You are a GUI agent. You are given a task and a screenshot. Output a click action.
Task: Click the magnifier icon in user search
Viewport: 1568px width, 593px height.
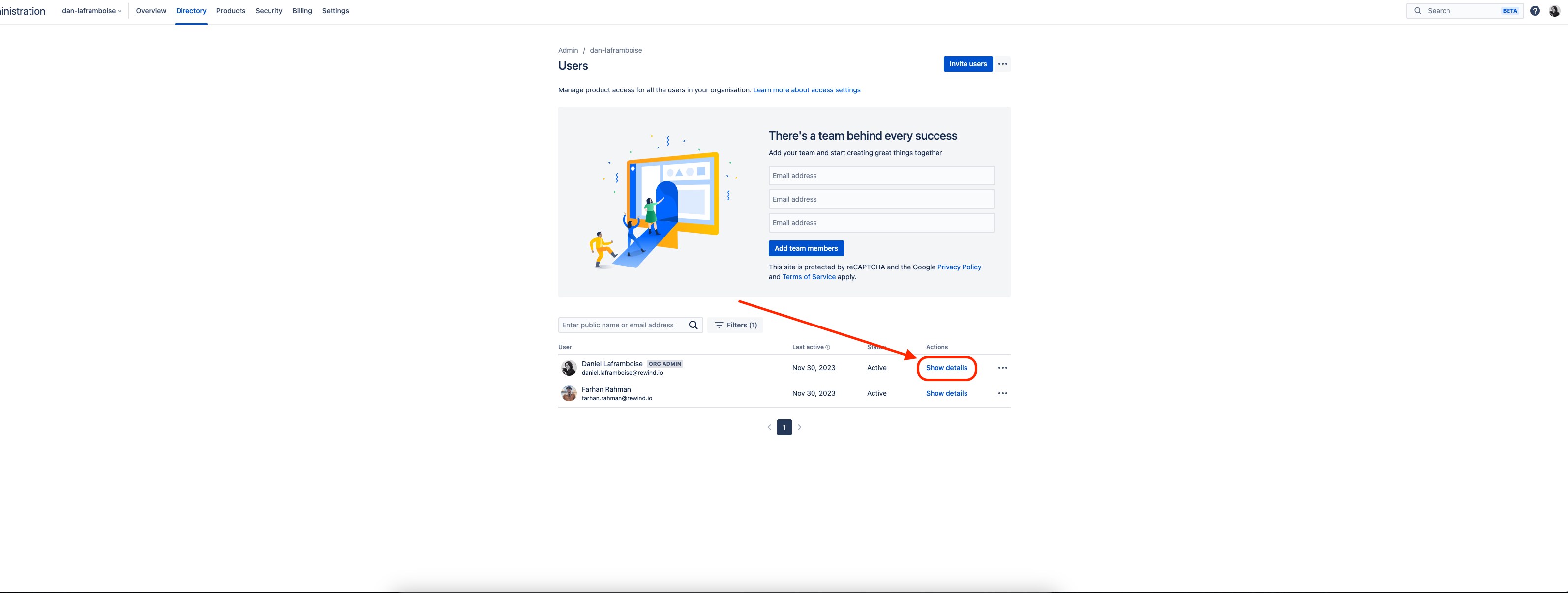694,325
